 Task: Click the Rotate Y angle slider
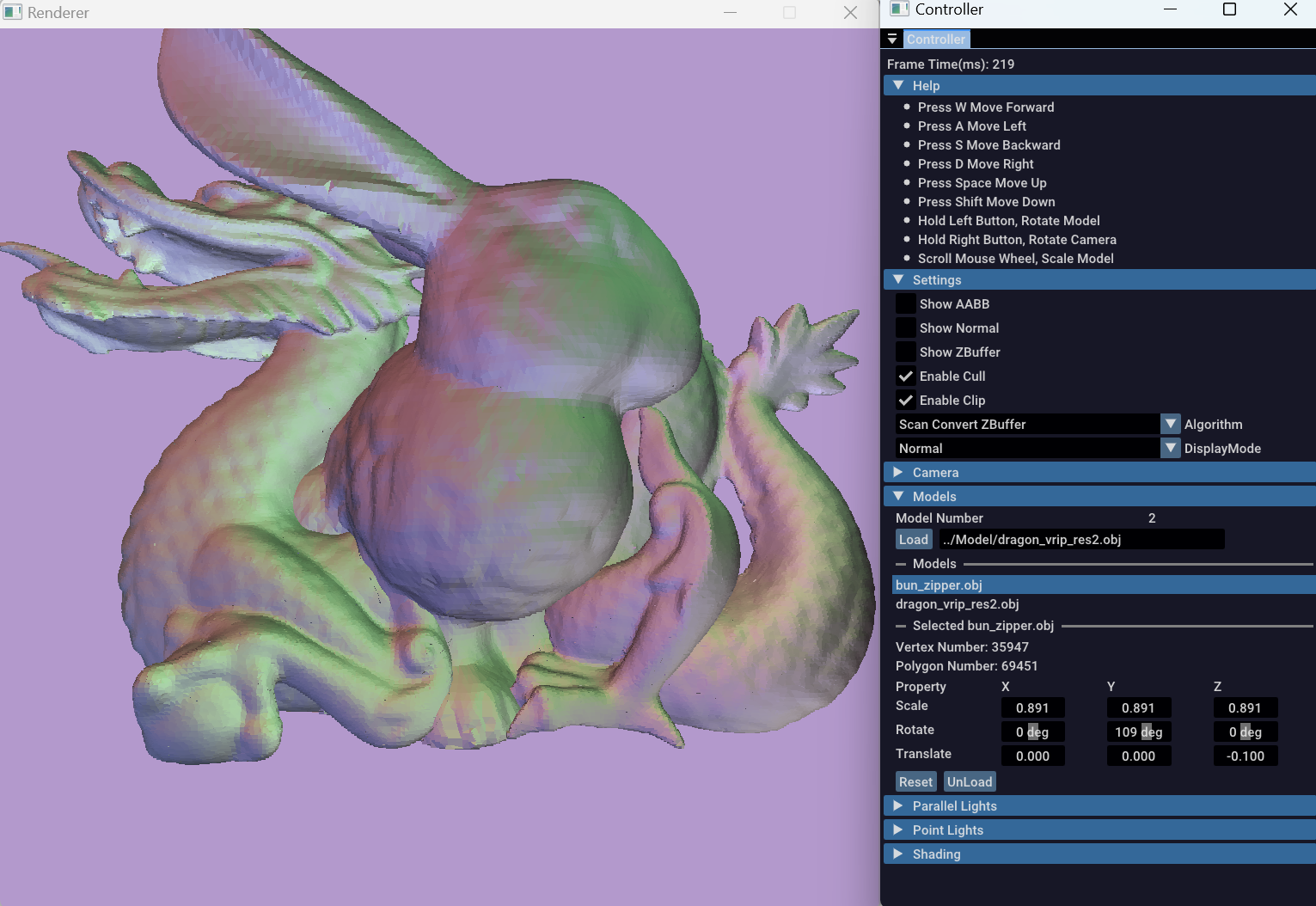(x=1138, y=732)
